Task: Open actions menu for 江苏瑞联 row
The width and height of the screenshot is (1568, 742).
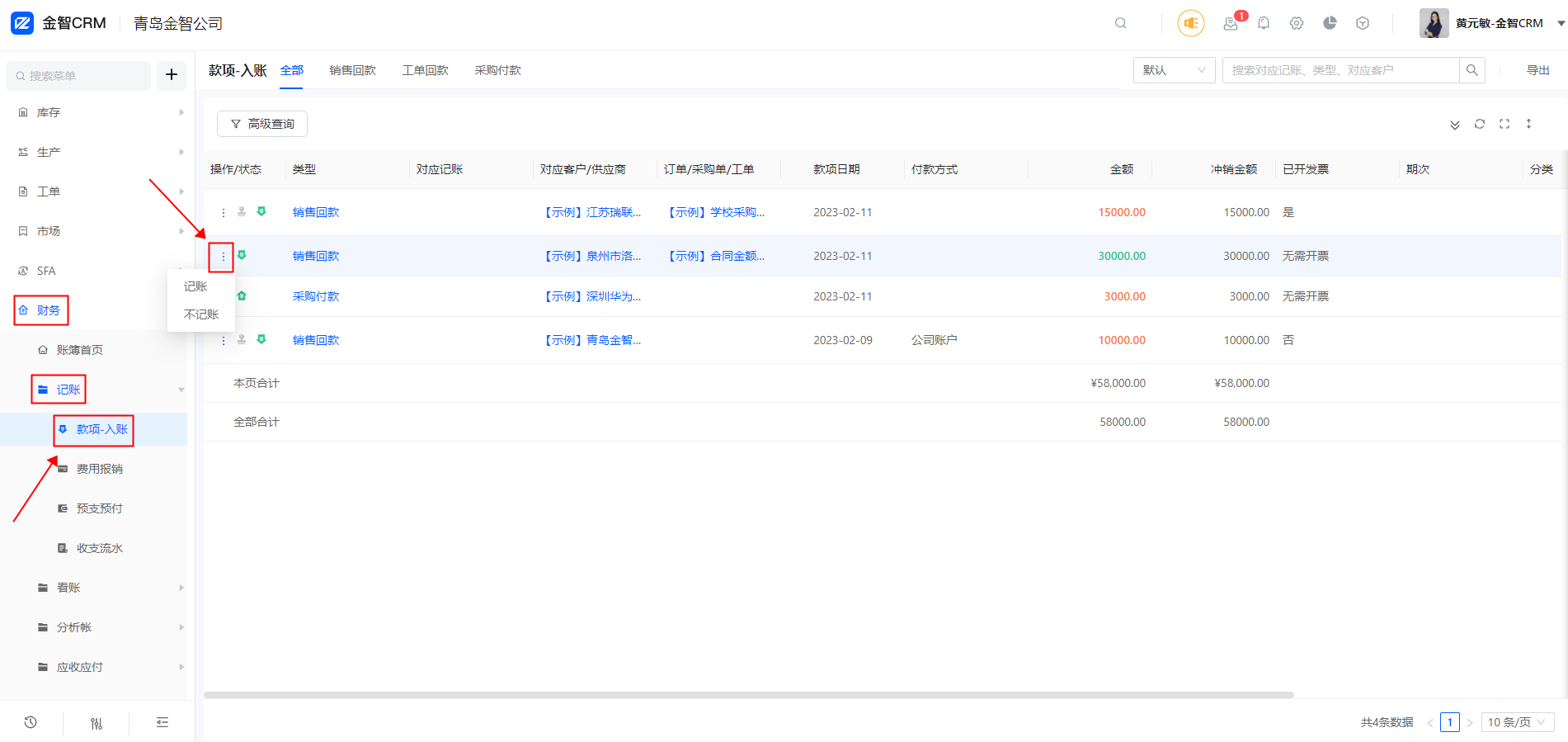Action: [224, 212]
